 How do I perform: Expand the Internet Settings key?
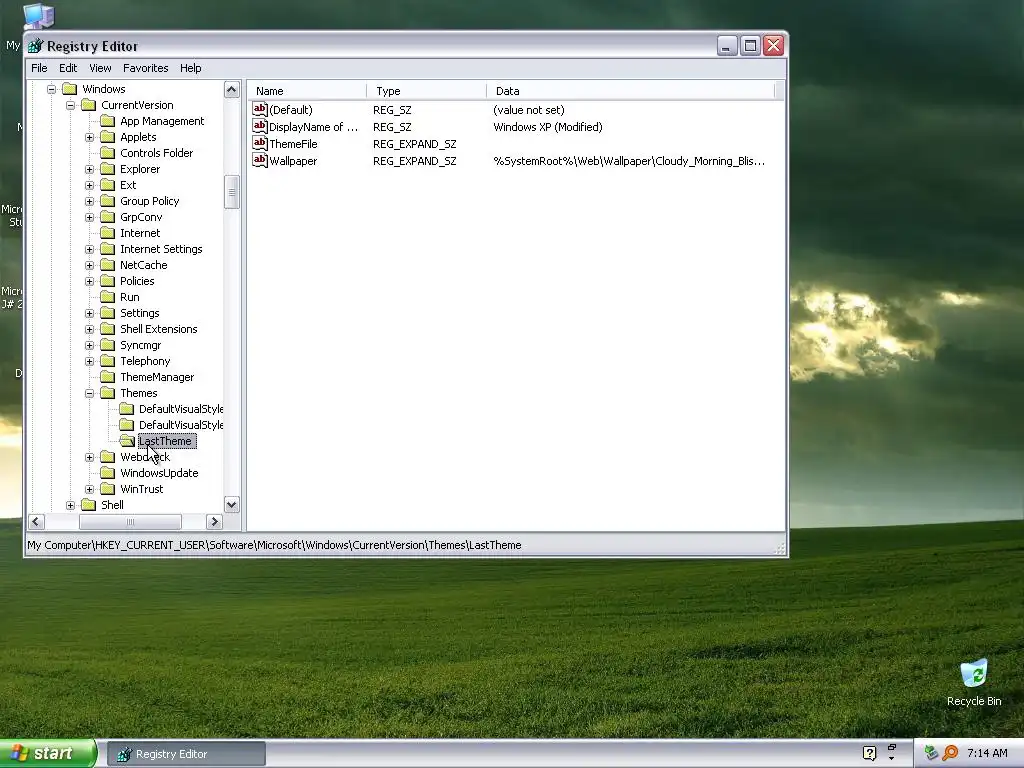click(x=89, y=249)
